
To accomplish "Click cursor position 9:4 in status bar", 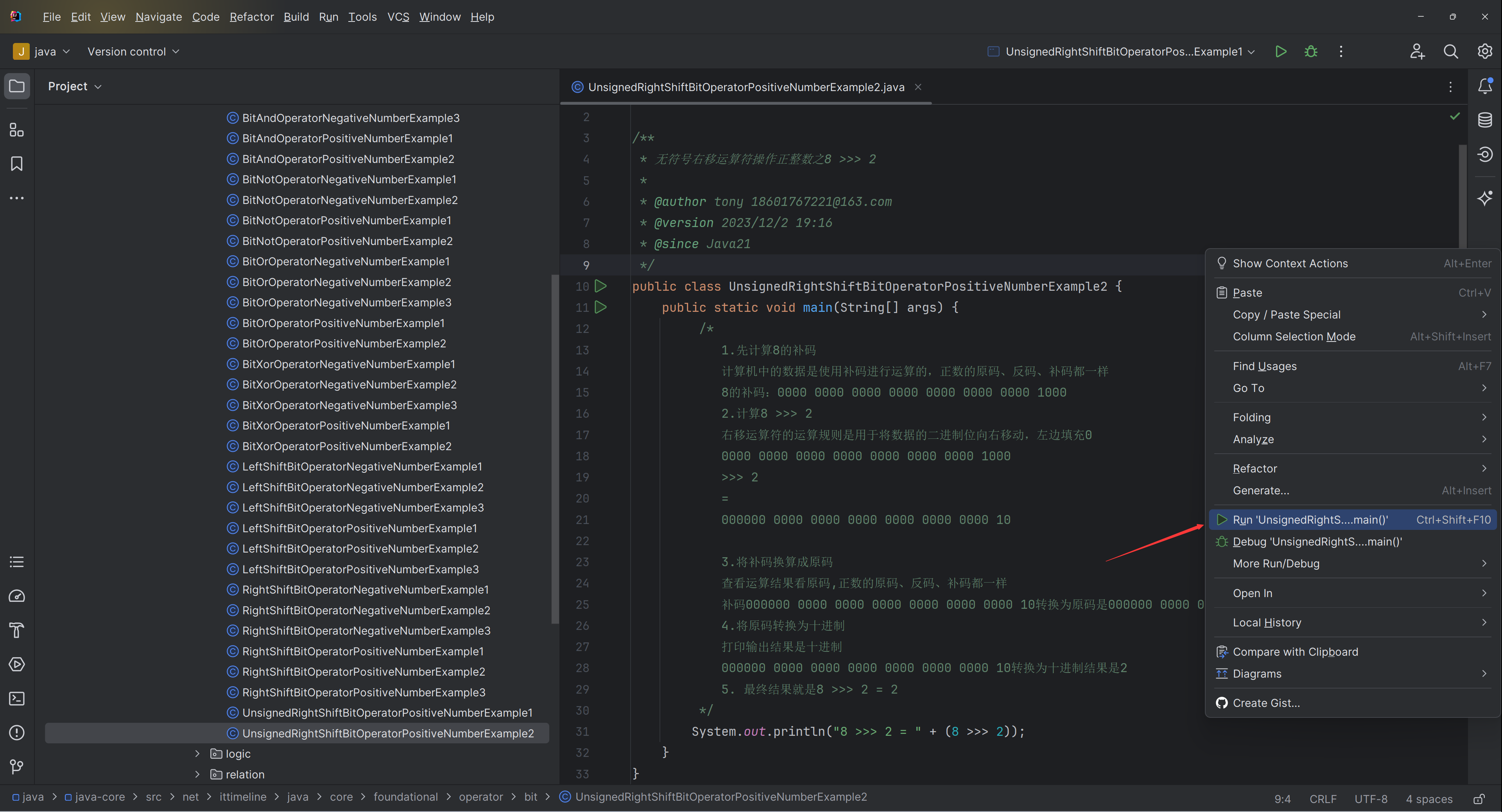I will 1282,799.
